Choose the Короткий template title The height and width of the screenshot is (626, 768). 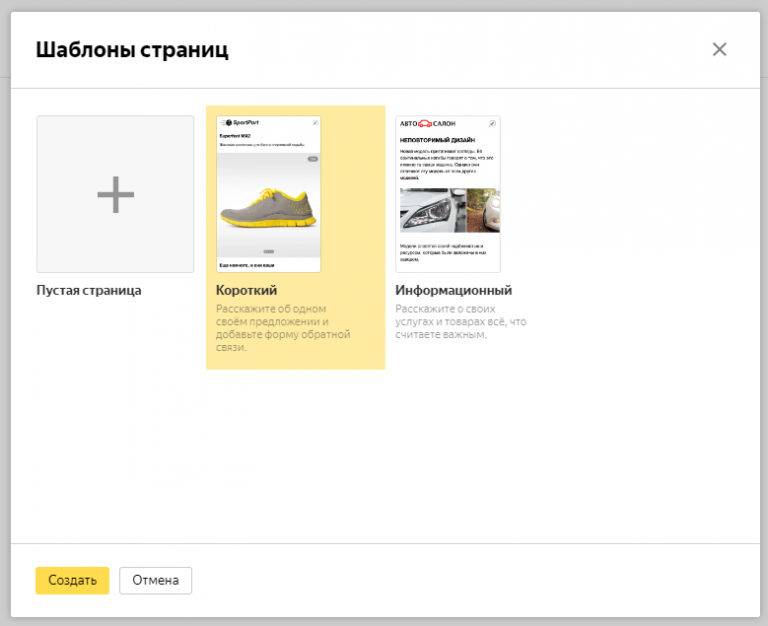(246, 290)
